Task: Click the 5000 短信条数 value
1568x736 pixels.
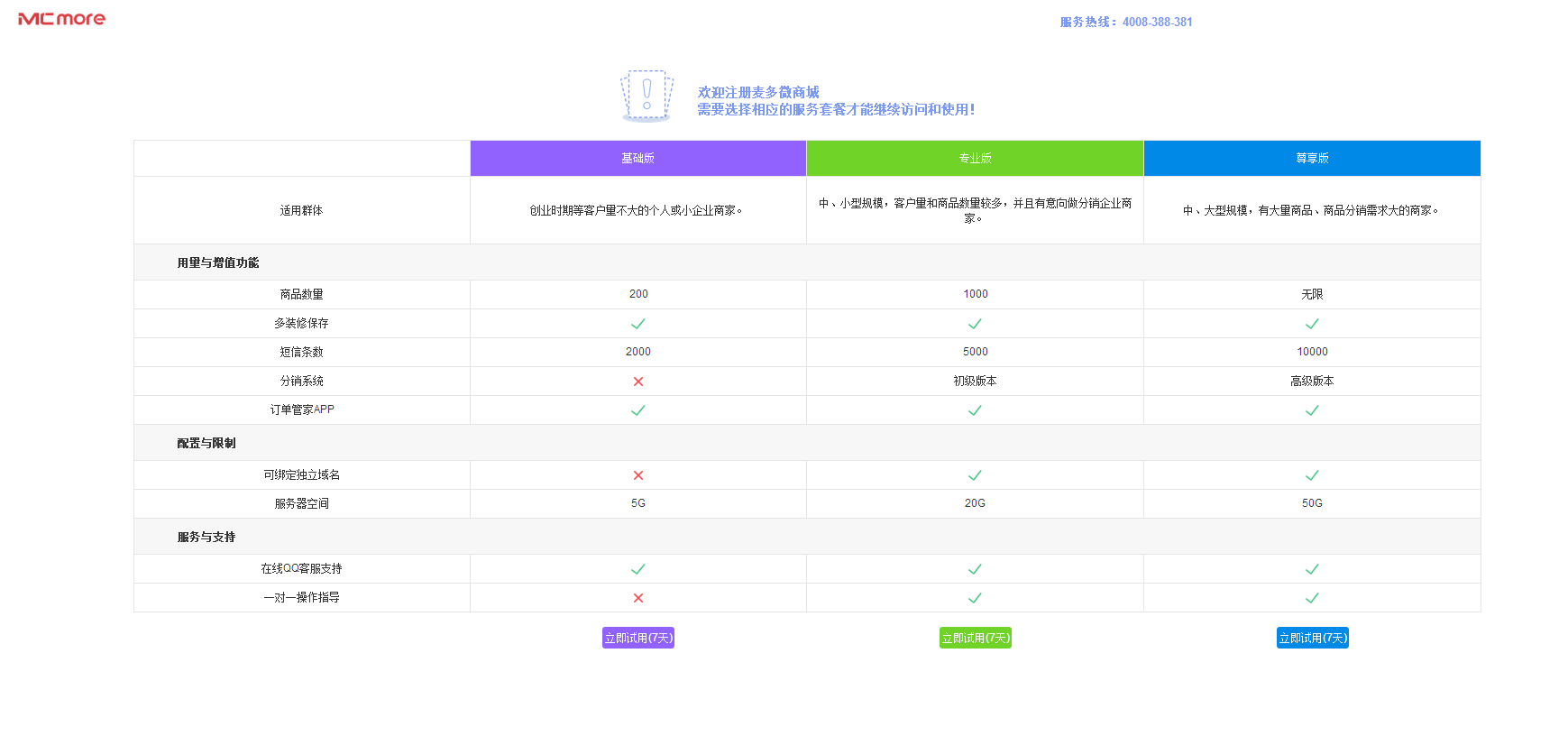Action: point(975,352)
